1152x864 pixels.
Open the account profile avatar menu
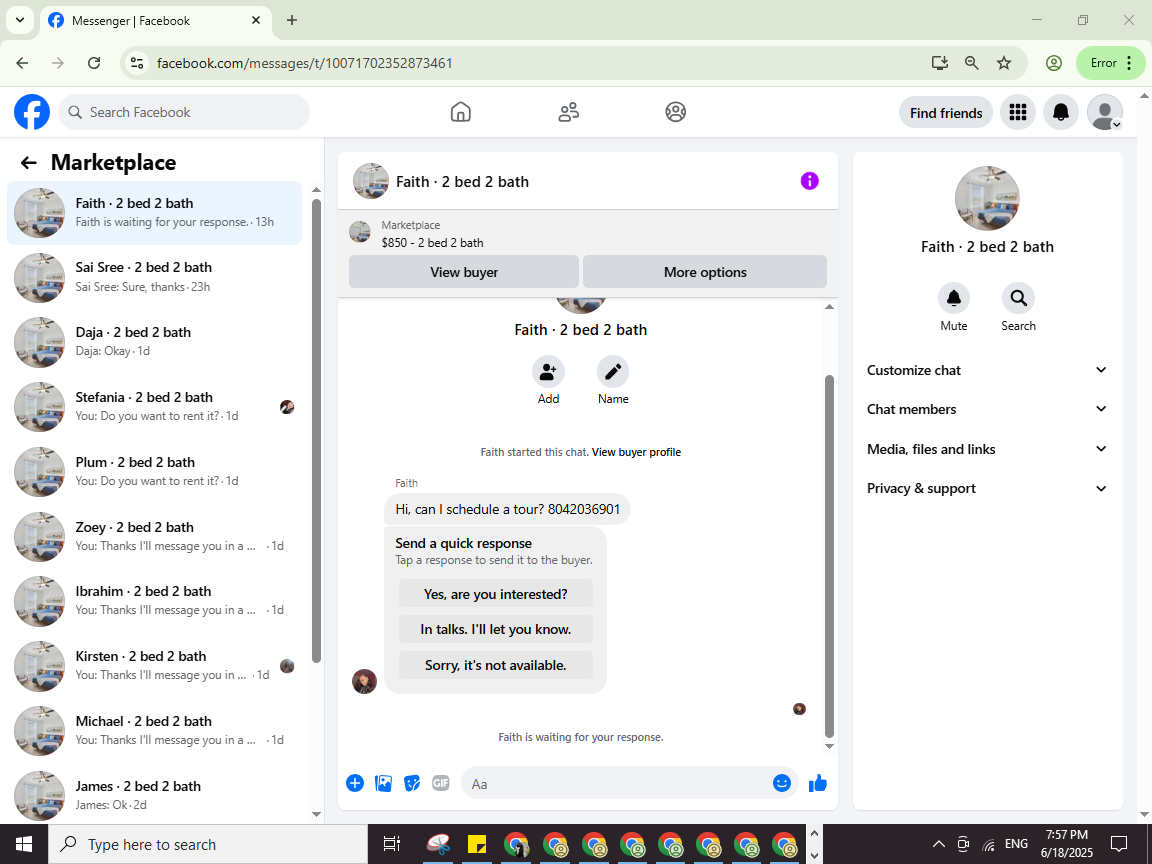click(x=1104, y=112)
